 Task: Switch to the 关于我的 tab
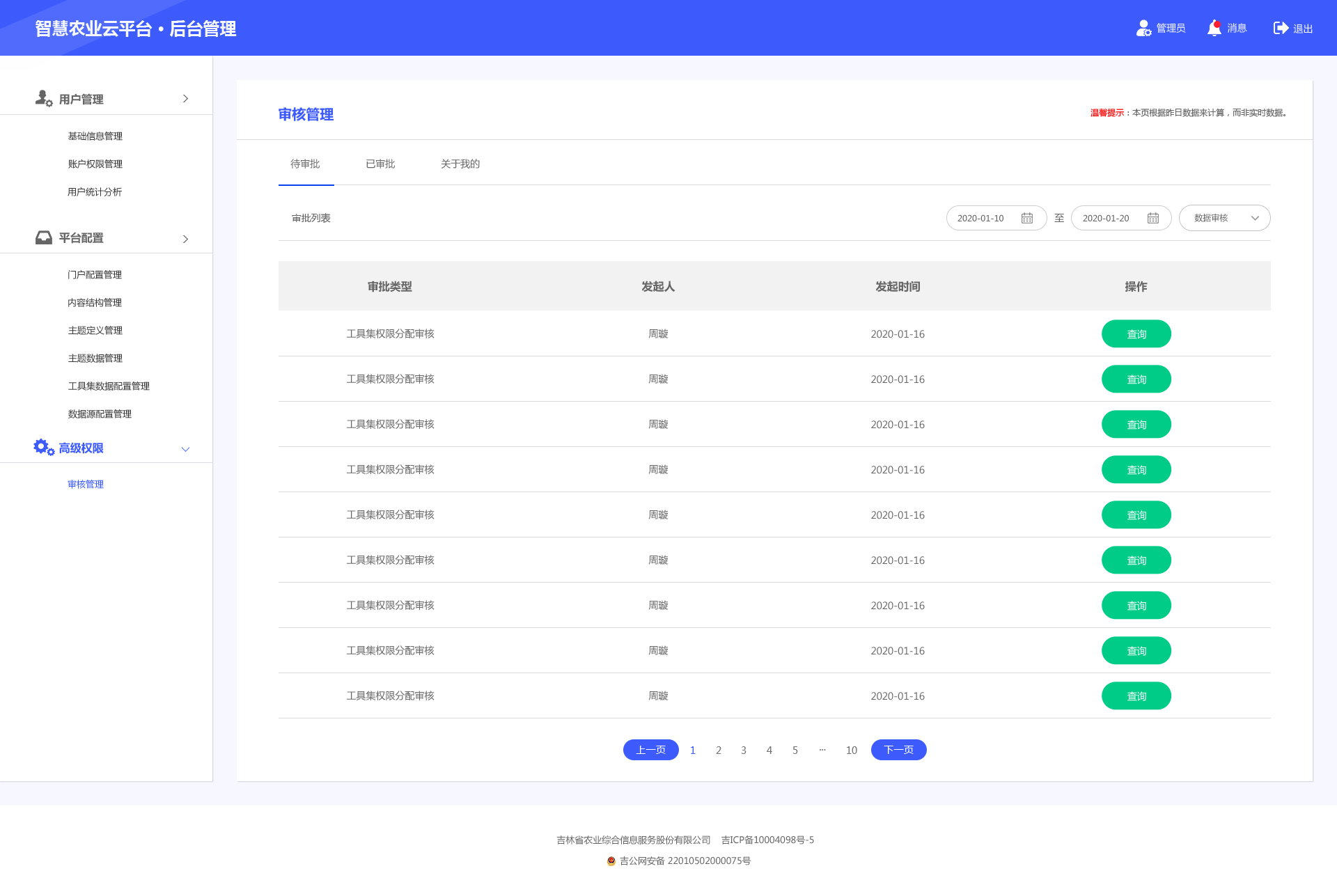click(x=460, y=164)
